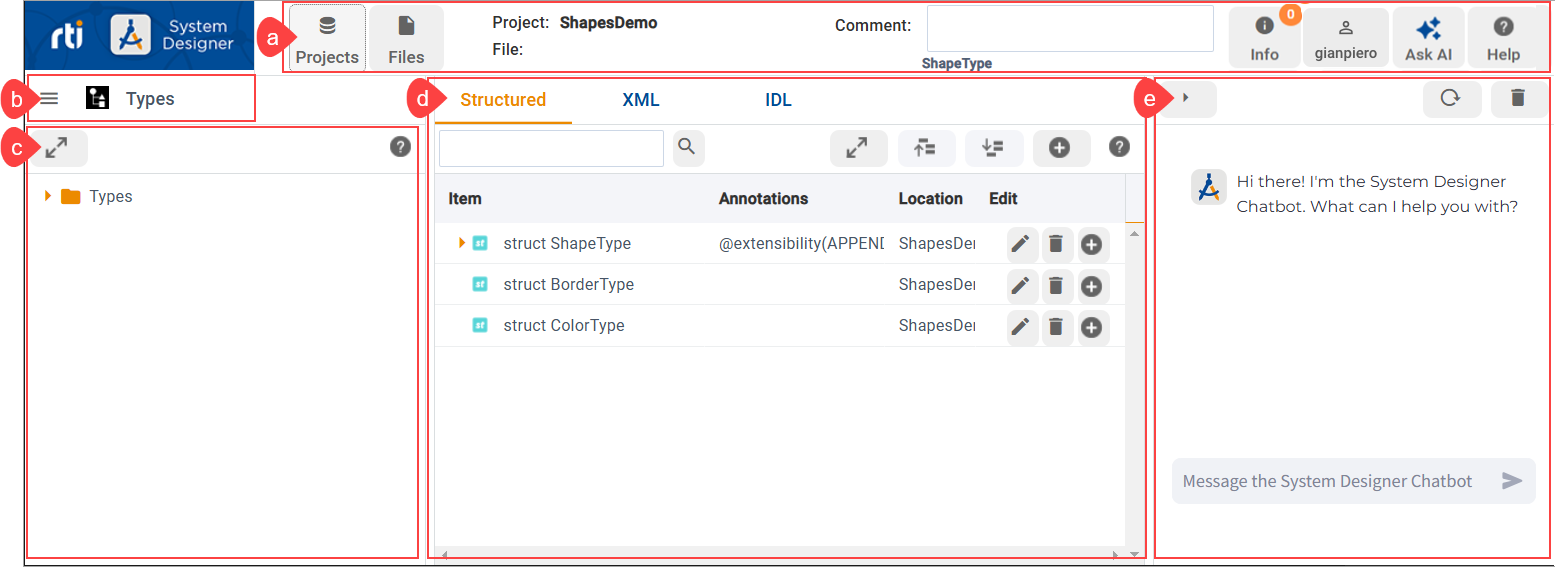Open the Projects button
1555x567 pixels.
click(327, 38)
